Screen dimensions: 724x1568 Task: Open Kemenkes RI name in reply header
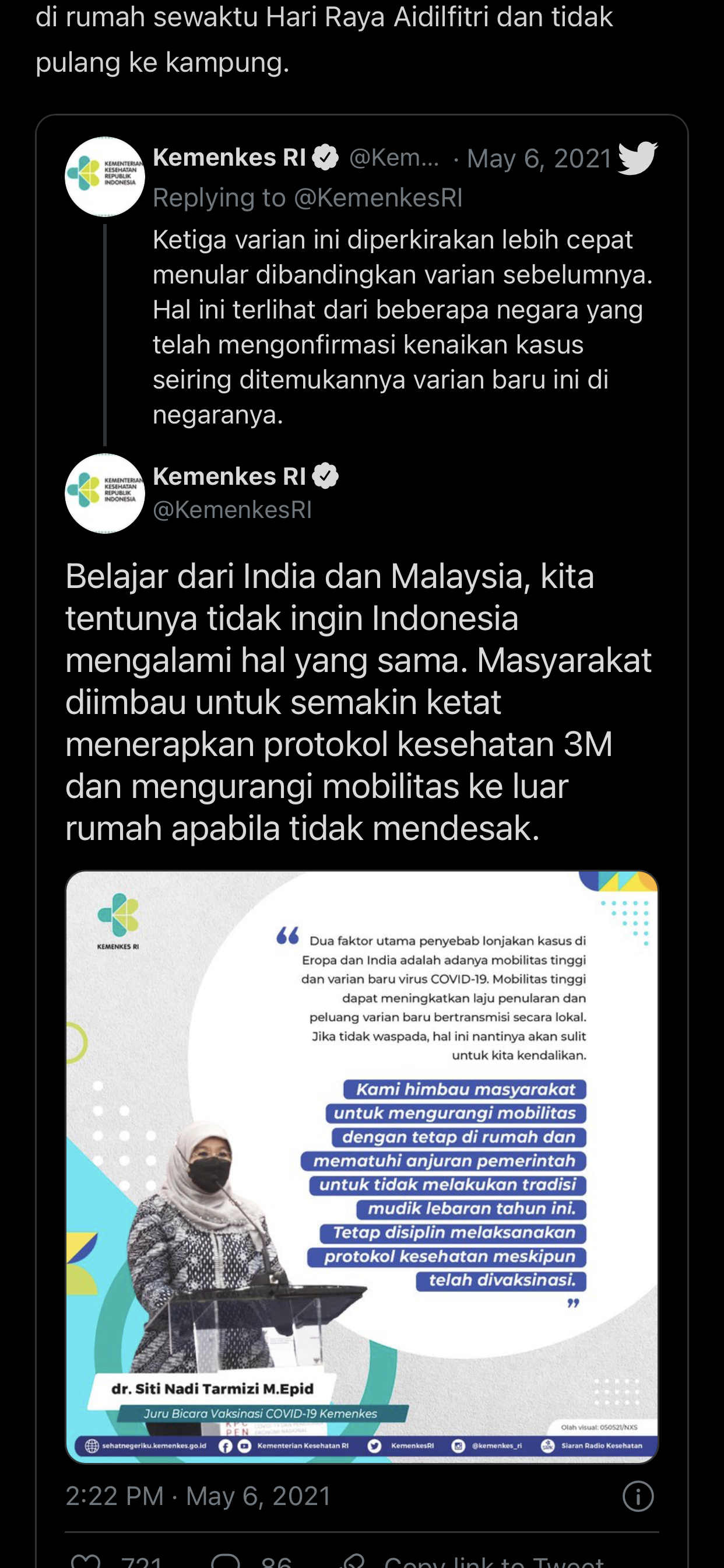pos(229,157)
